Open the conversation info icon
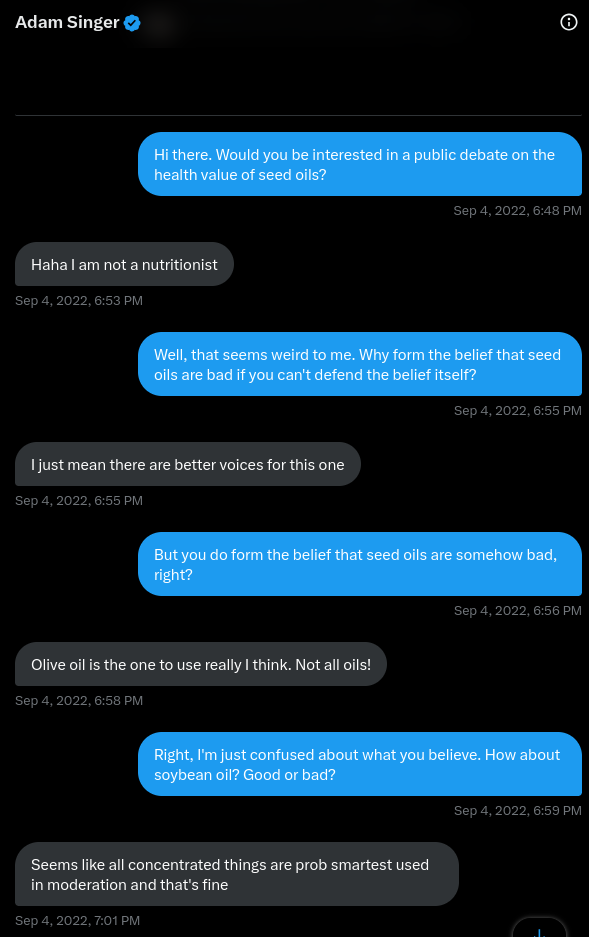This screenshot has height=937, width=589. pos(568,22)
